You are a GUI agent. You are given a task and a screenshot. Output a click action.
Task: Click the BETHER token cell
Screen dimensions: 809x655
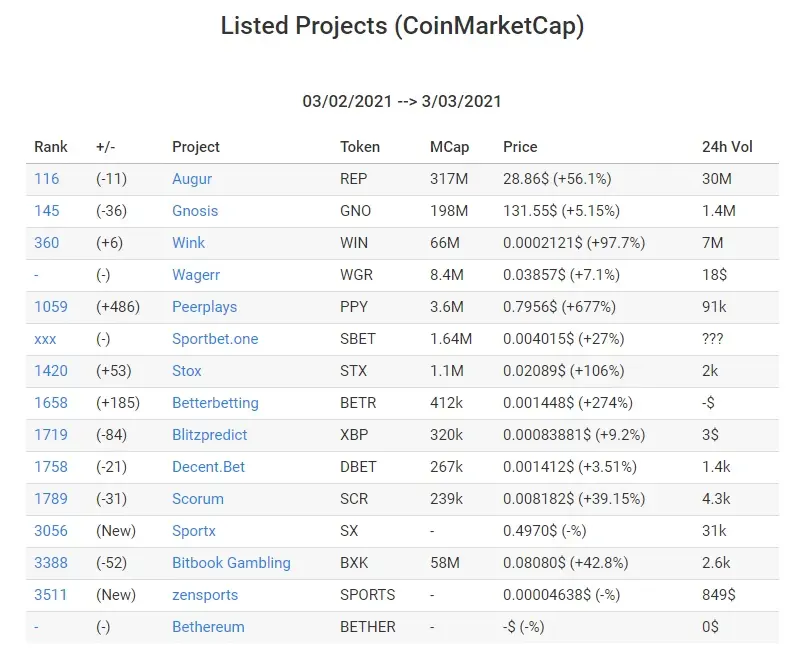pyautogui.click(x=367, y=627)
